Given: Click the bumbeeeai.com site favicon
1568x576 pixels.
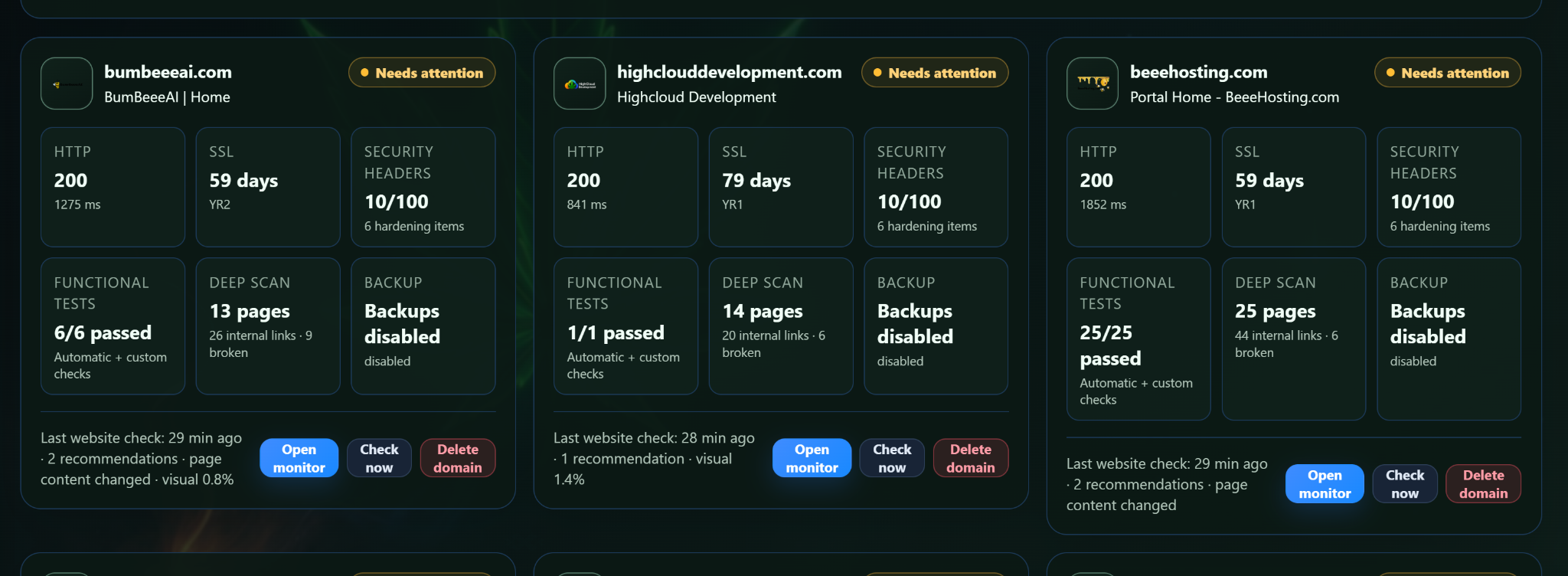Looking at the screenshot, I should point(67,83).
